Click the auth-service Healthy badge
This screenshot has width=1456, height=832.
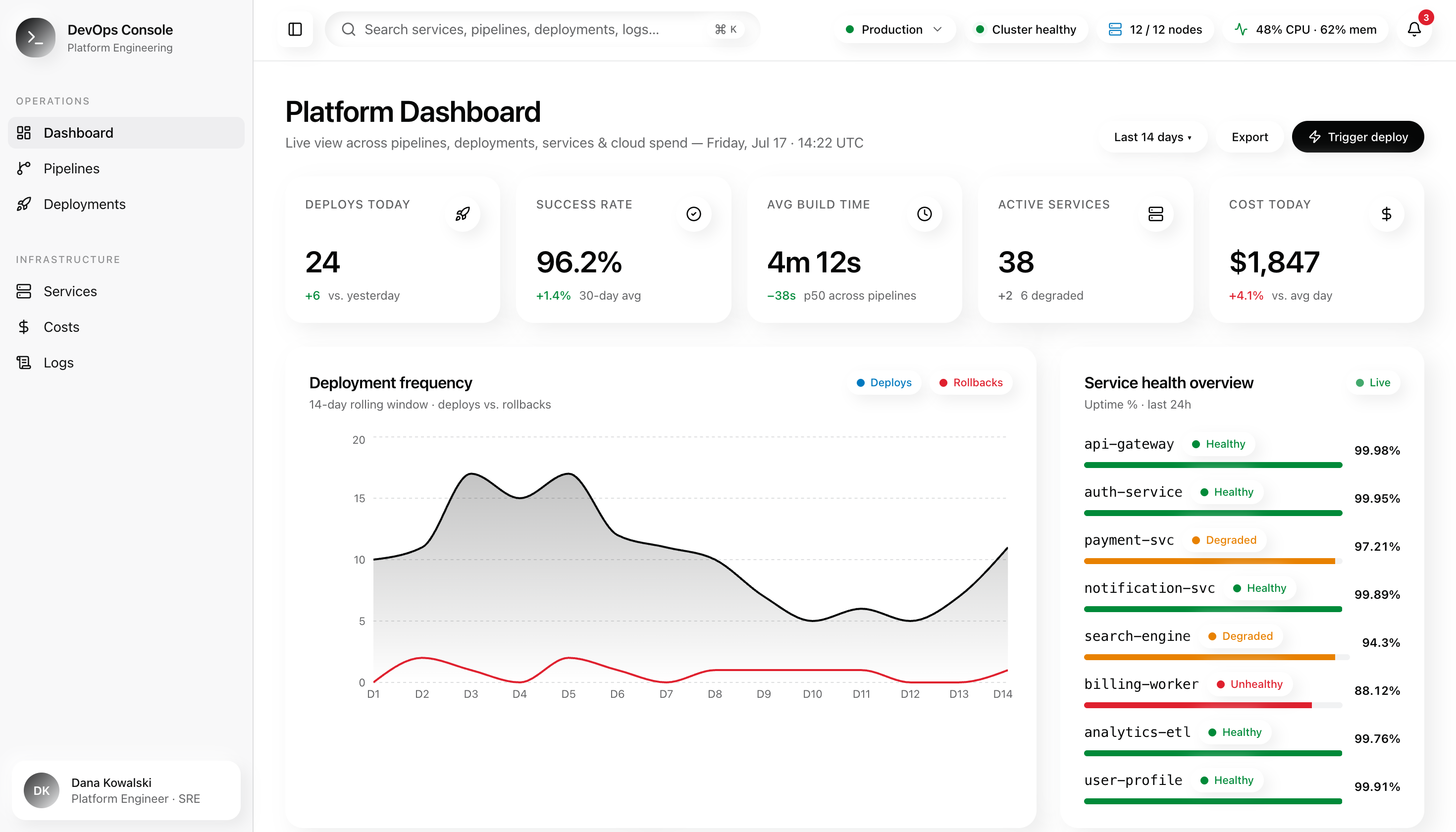coord(1227,492)
